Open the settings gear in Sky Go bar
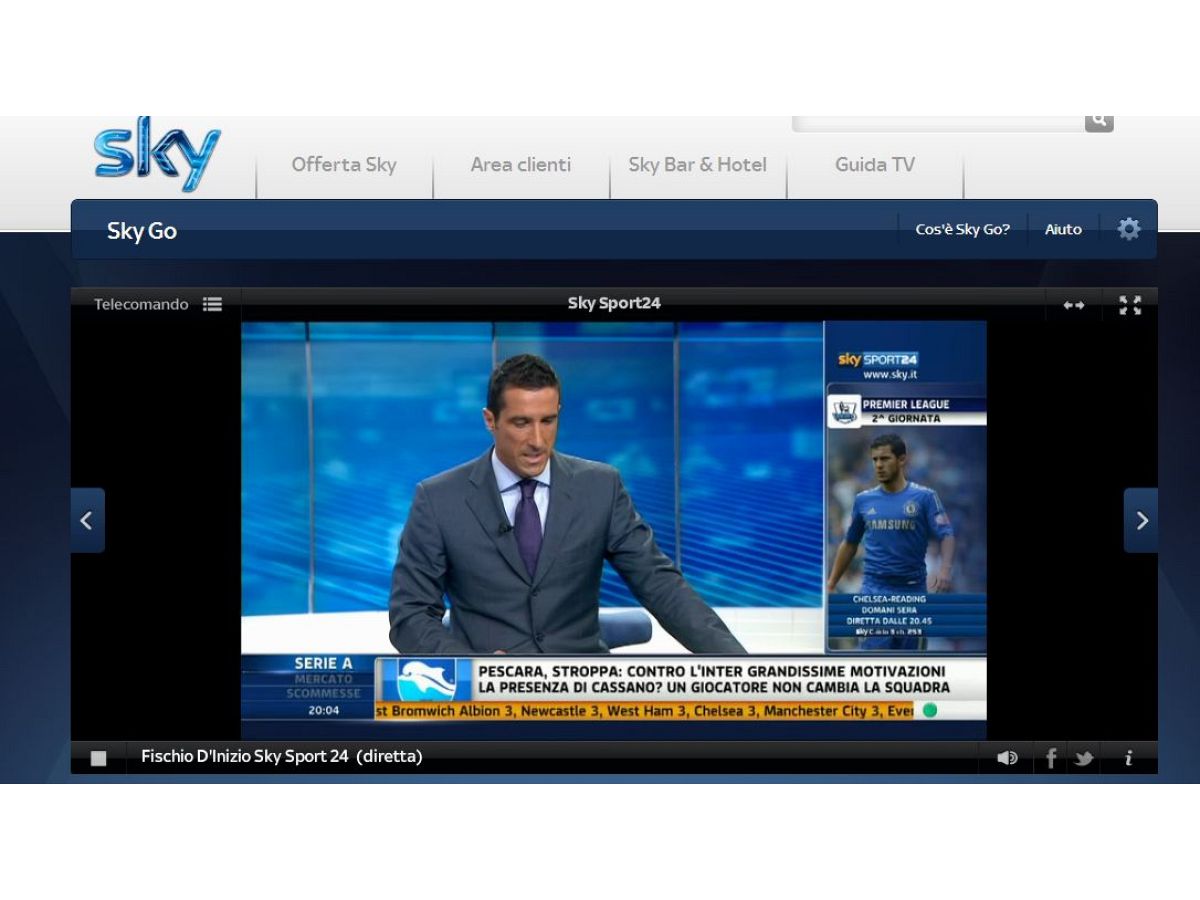This screenshot has height=900, width=1200. point(1129,229)
